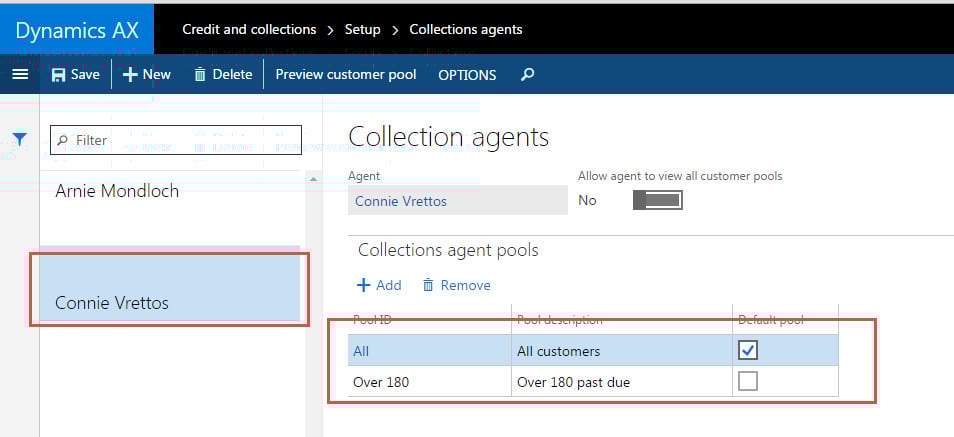Go to Setup in breadcrumb
The height and width of the screenshot is (437, 954).
click(362, 29)
